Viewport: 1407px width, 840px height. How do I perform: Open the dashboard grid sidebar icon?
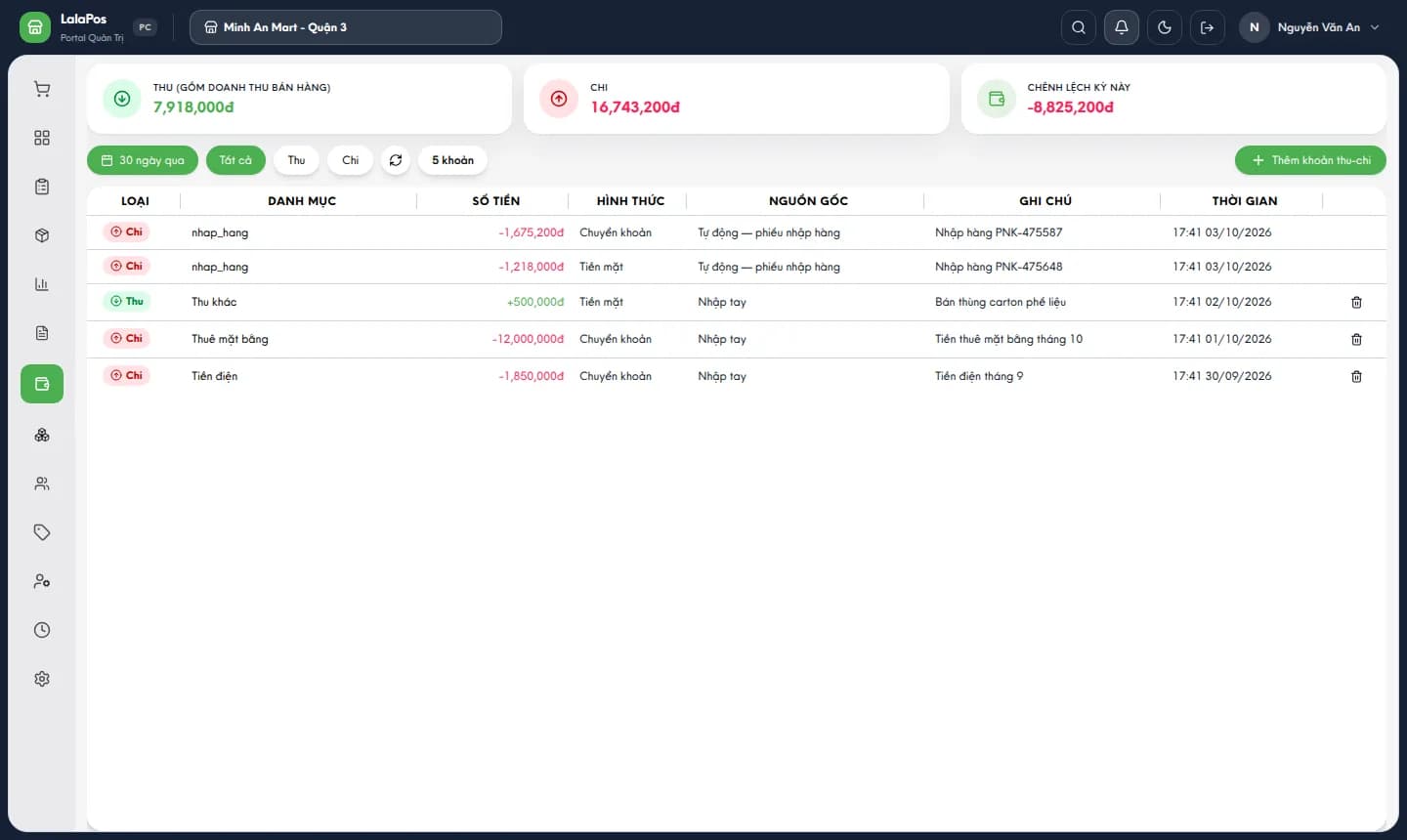42,138
